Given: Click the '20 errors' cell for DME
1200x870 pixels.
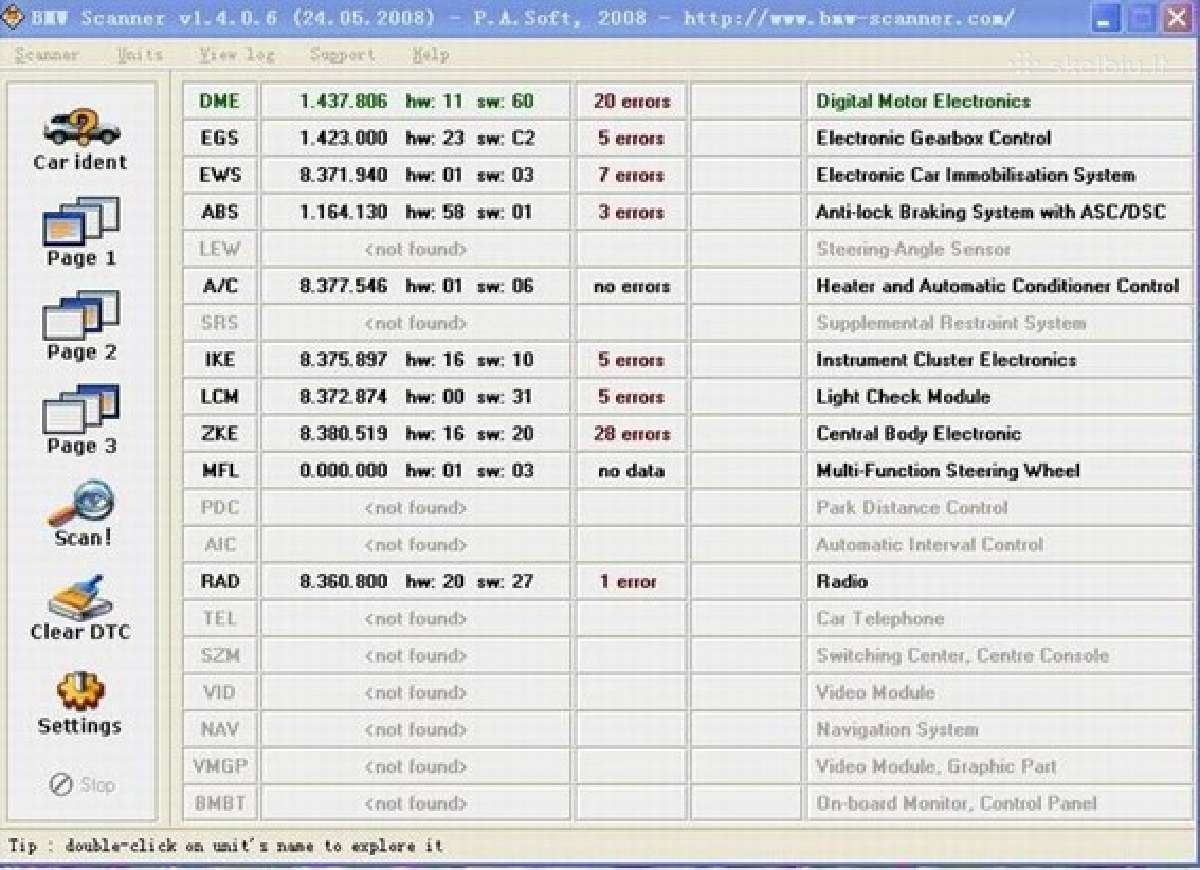Looking at the screenshot, I should click(x=631, y=101).
